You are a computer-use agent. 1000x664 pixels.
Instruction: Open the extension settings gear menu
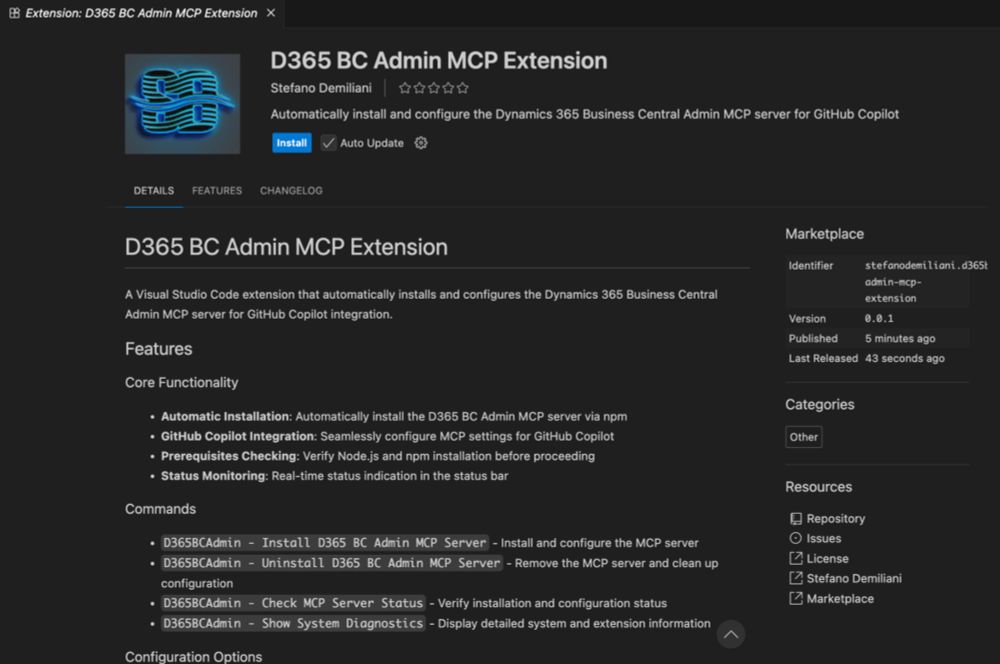[x=421, y=143]
